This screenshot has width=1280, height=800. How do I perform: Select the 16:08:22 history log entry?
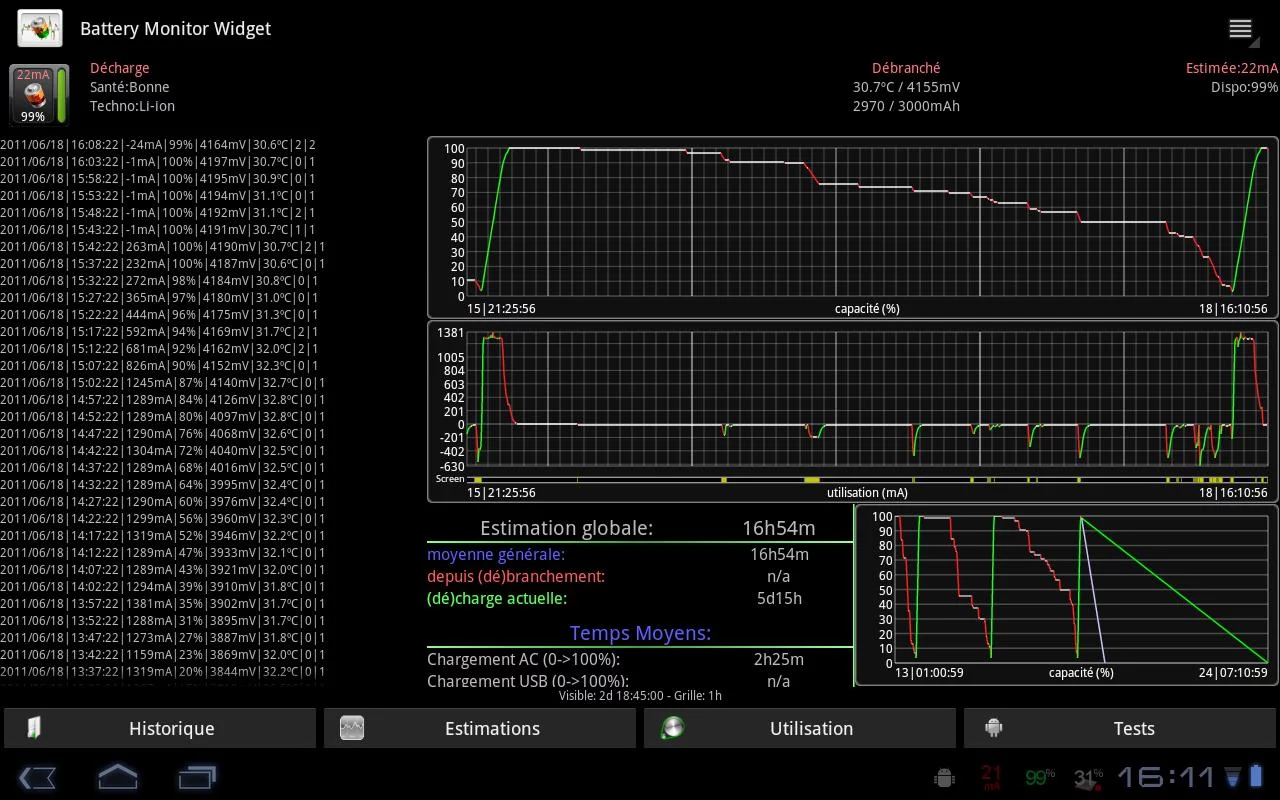tap(160, 145)
